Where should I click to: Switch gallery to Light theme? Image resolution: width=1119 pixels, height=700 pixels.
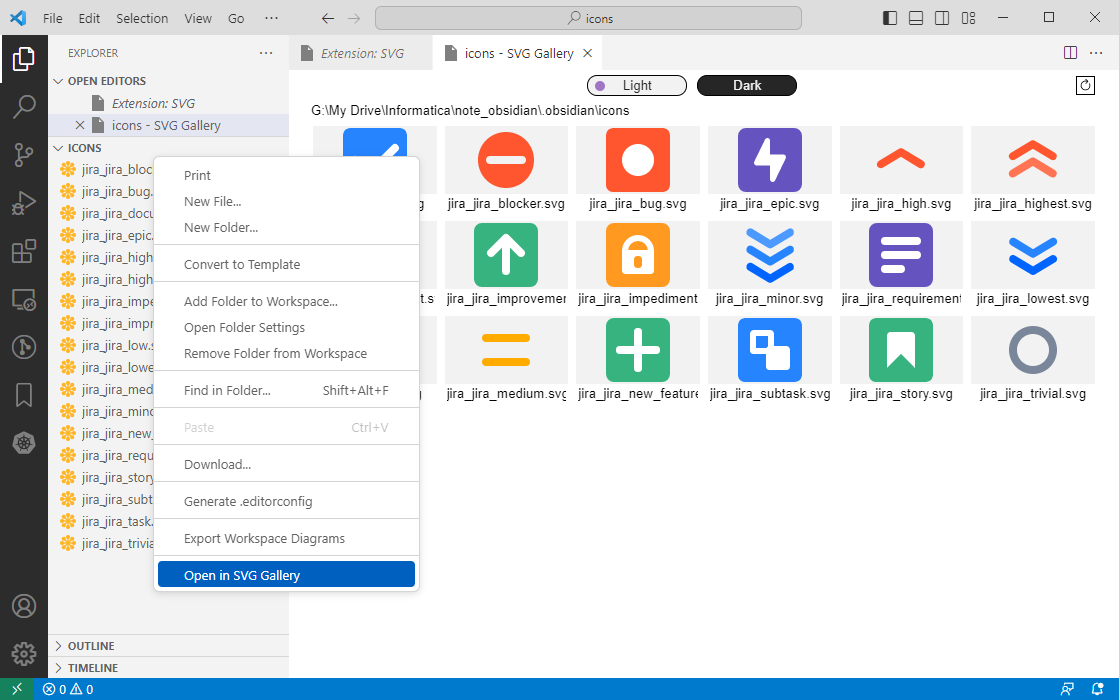coord(637,86)
